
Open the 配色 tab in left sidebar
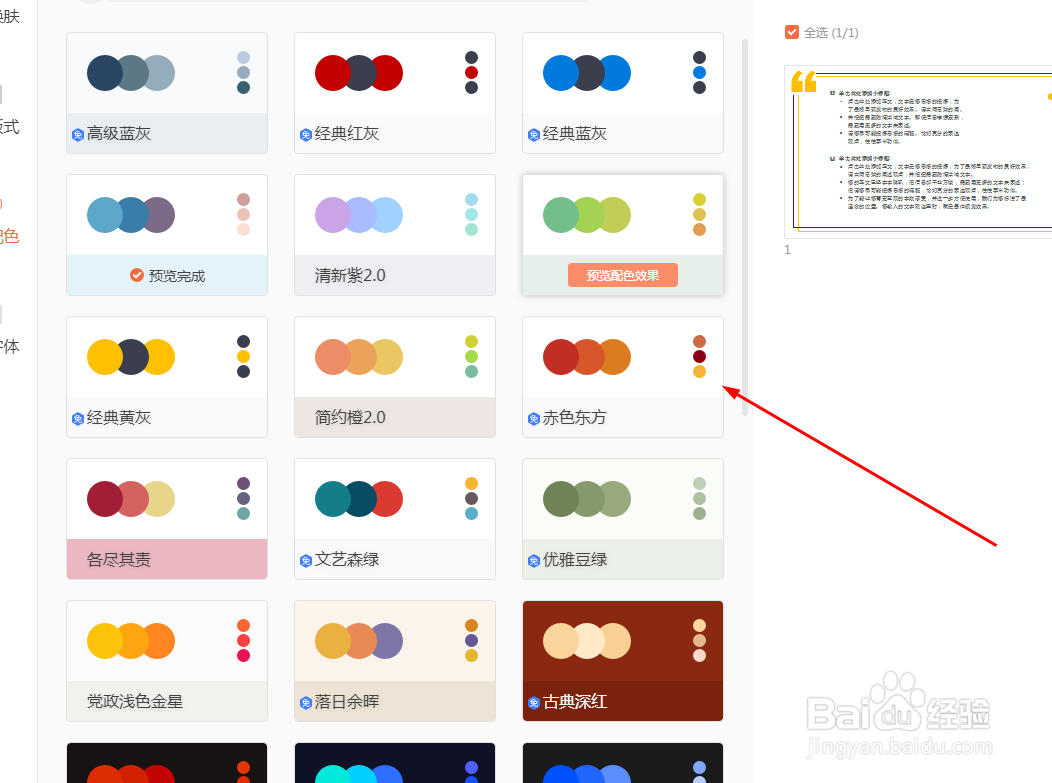9,236
